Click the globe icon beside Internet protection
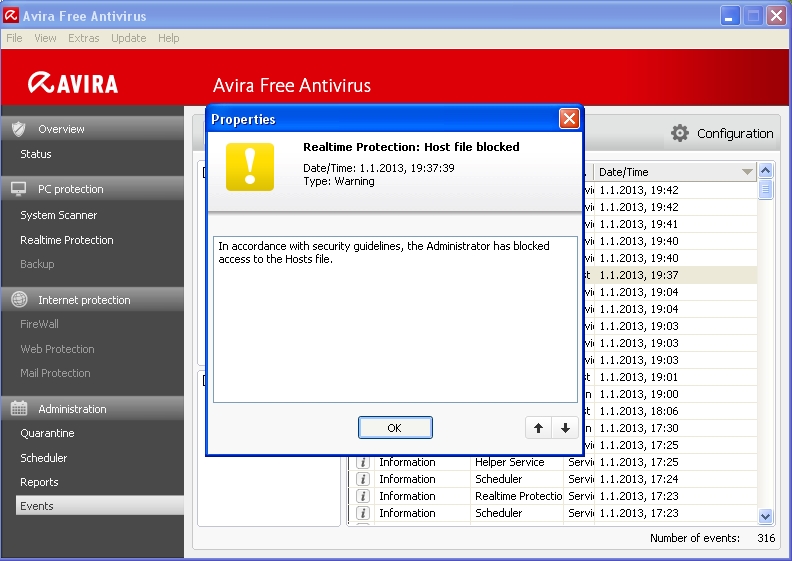The width and height of the screenshot is (792, 561). pyautogui.click(x=19, y=299)
